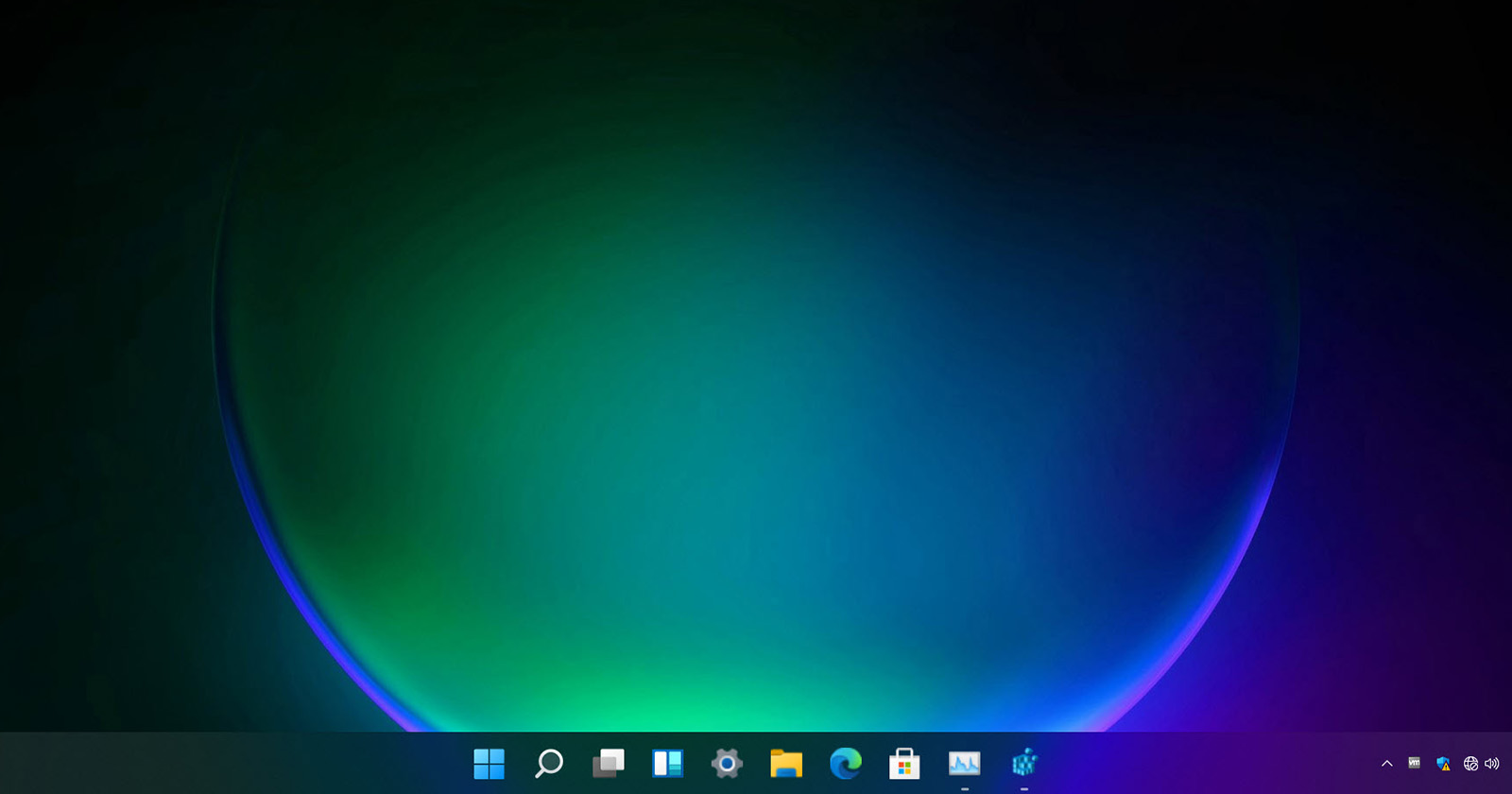This screenshot has height=794, width=1512.
Task: Open the volume speaker icon
Action: pos(1492,764)
